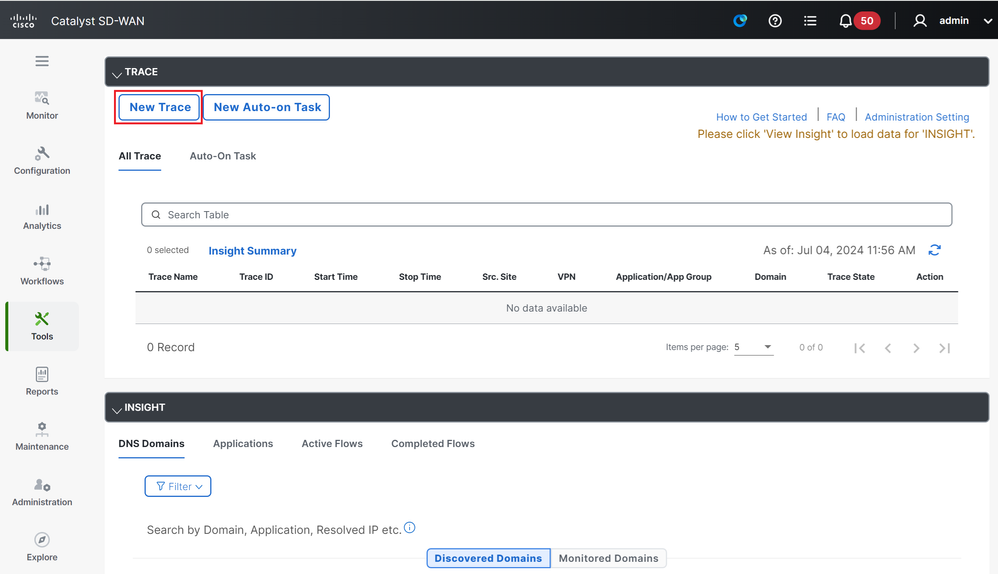998x574 pixels.
Task: Open the FAQ link
Action: coord(836,117)
